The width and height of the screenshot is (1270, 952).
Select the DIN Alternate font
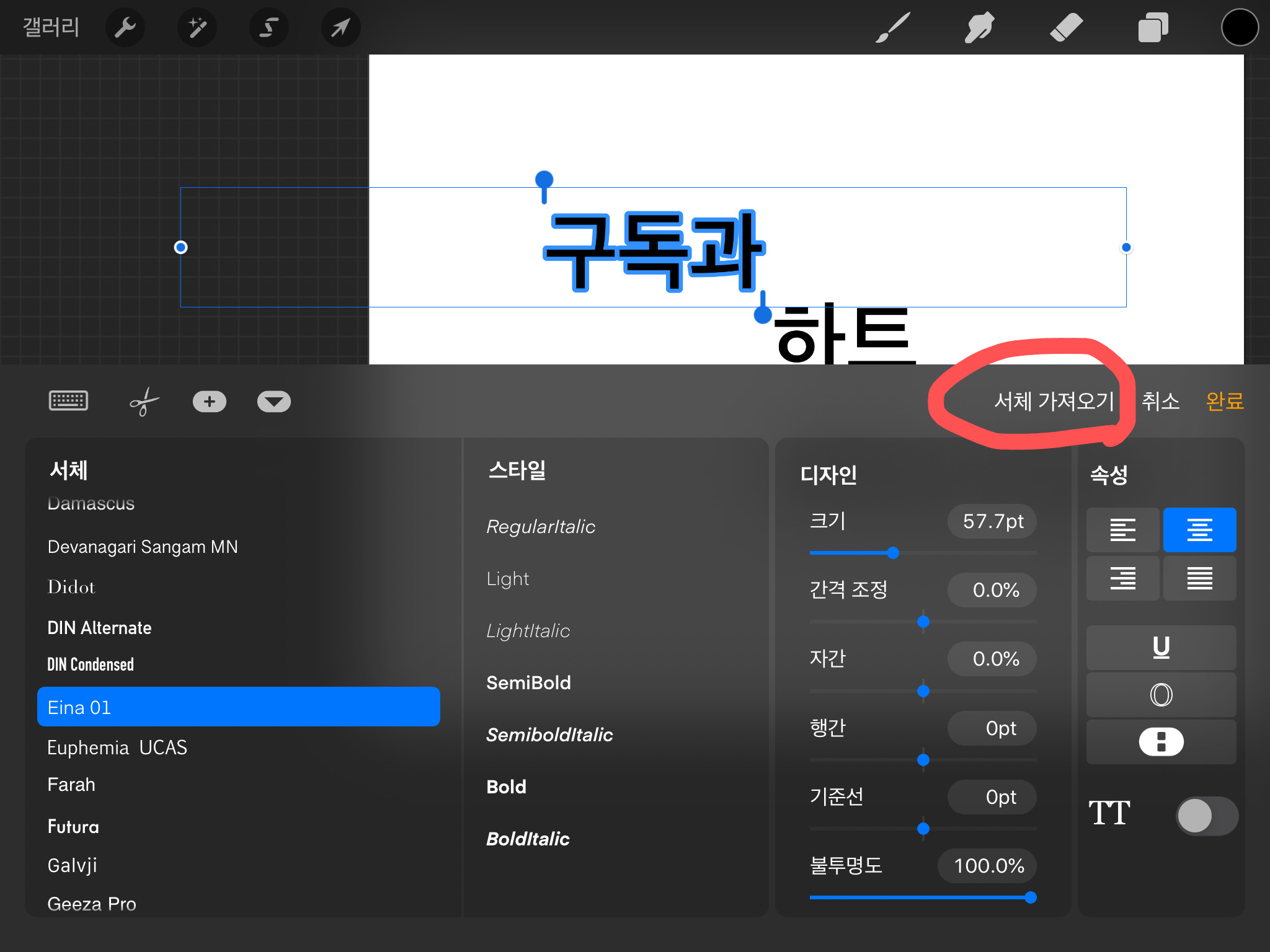click(99, 628)
